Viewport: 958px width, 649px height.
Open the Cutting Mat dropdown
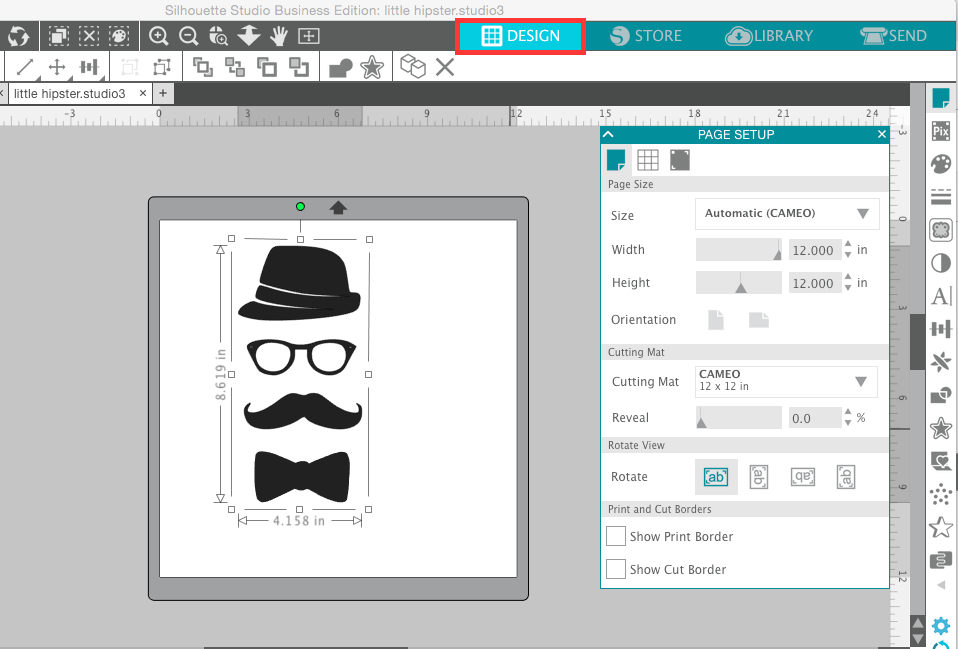coord(786,381)
